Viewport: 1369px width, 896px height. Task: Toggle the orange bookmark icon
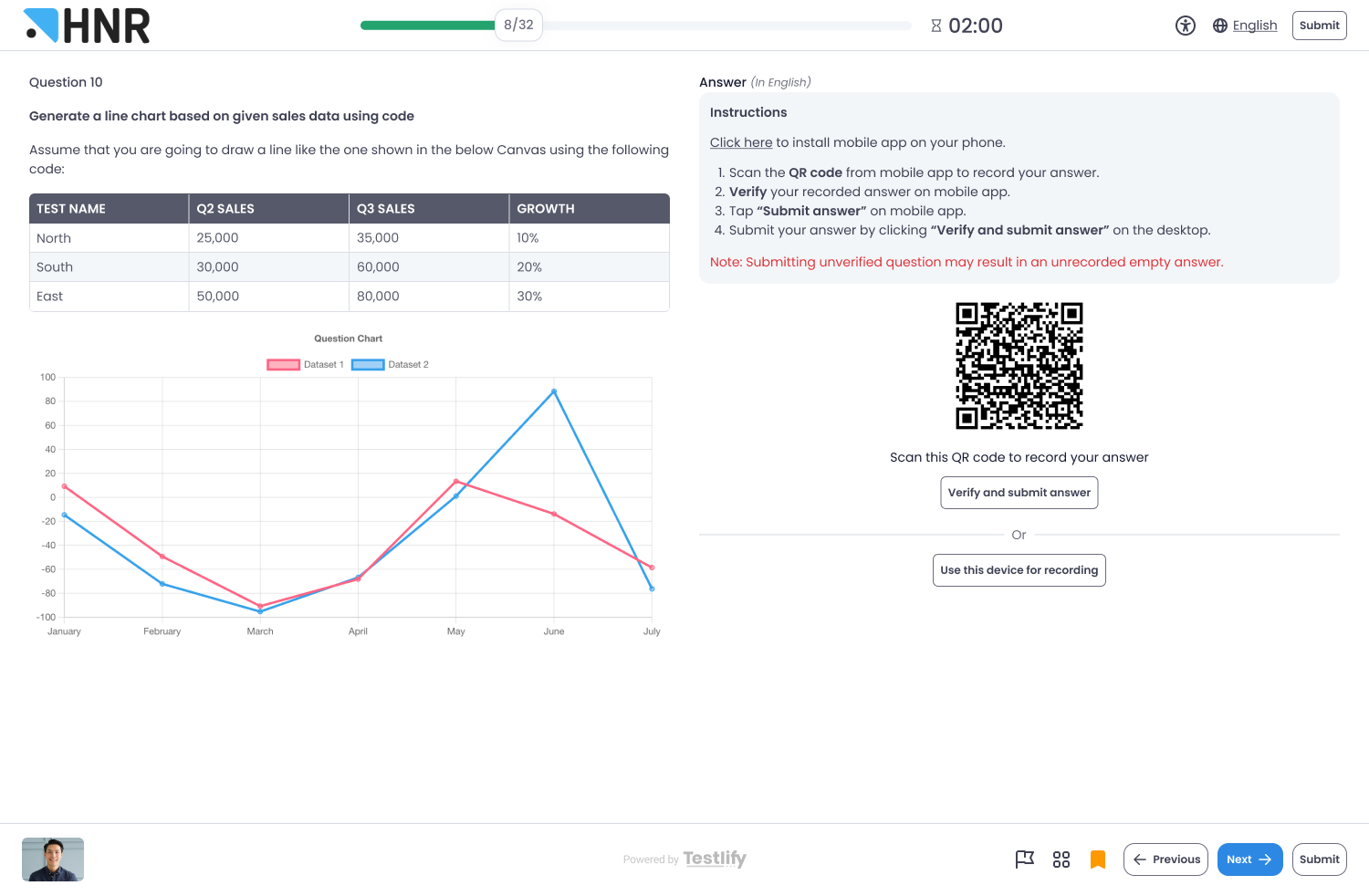coord(1098,860)
